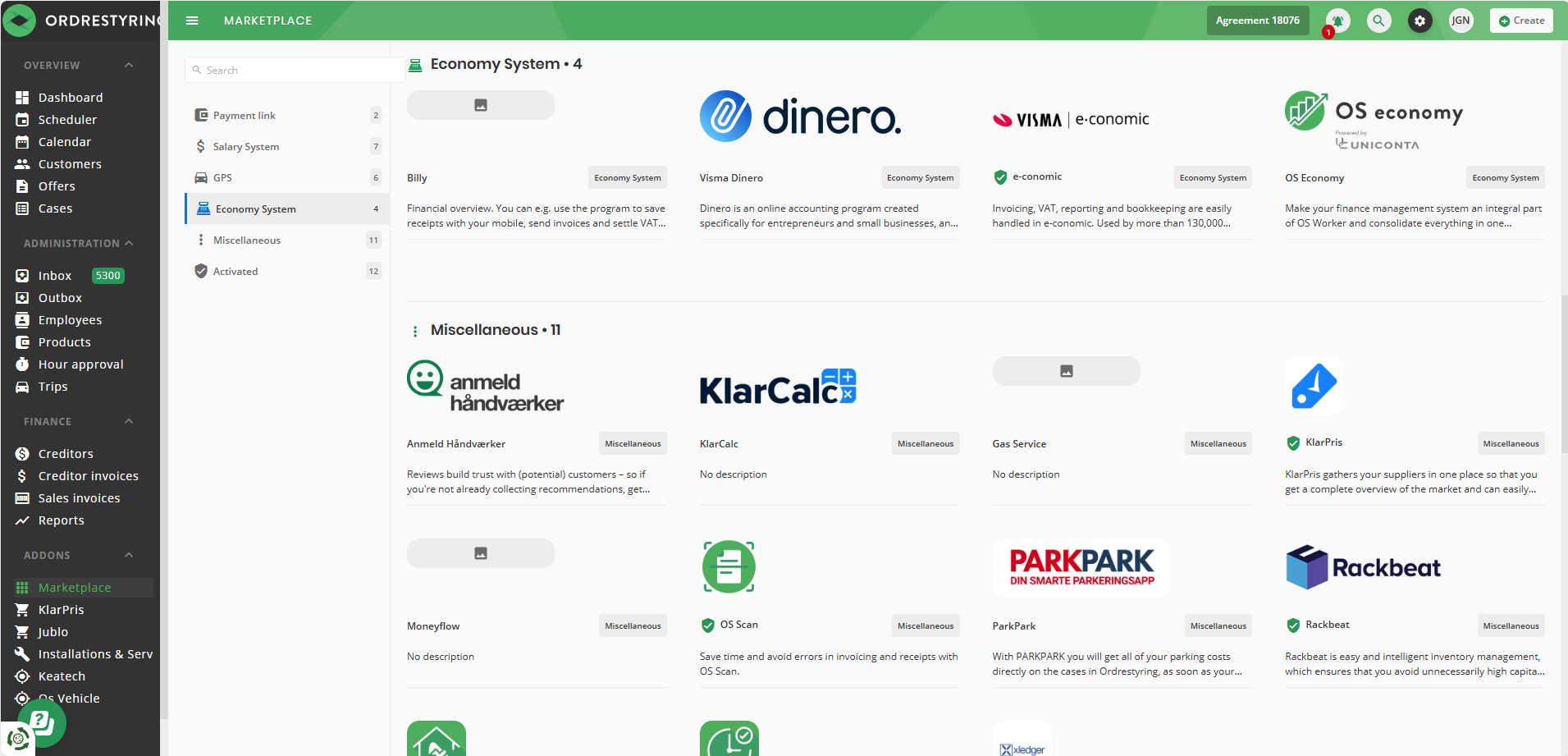Click the search magnifier icon in header

pos(1378,21)
